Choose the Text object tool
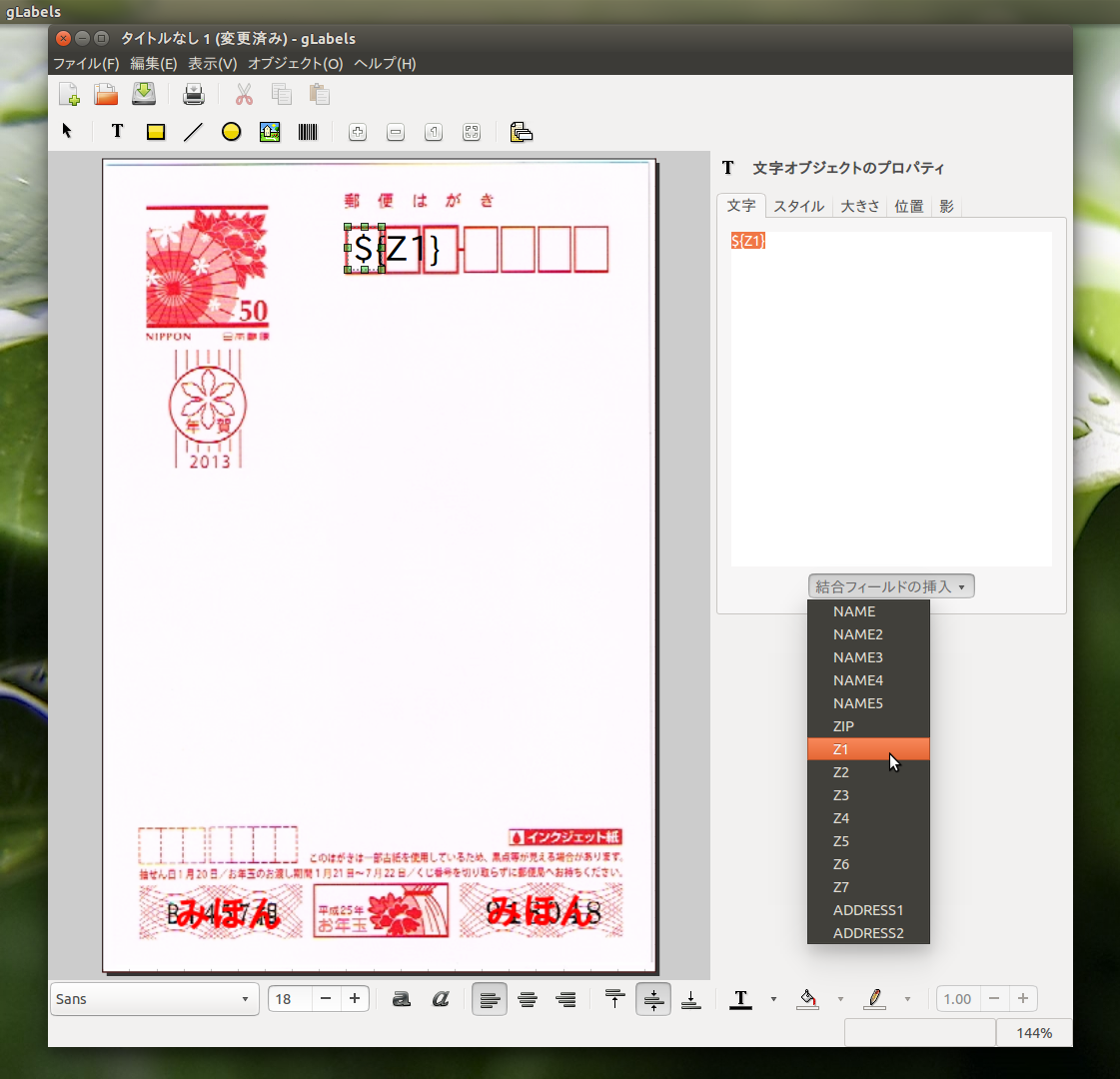This screenshot has height=1079, width=1120. coord(117,132)
